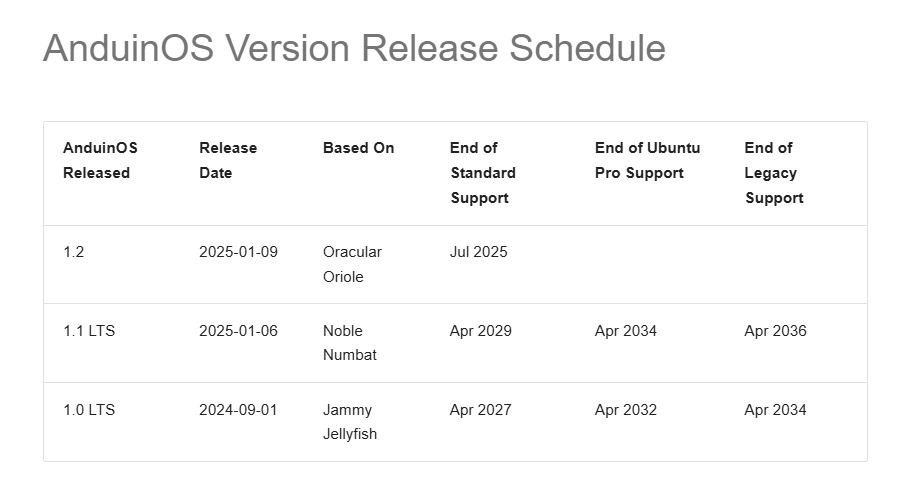This screenshot has height=483, width=914.
Task: Click the 2024-09-01 release date
Action: tap(238, 410)
